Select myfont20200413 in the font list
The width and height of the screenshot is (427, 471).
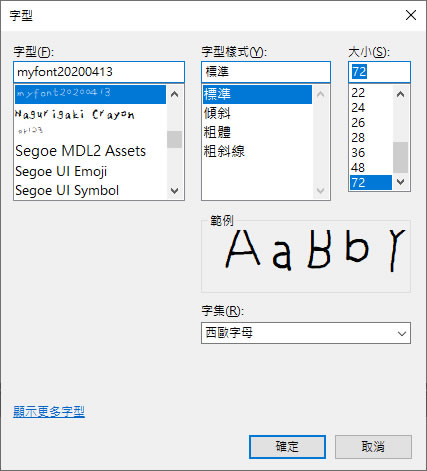pyautogui.click(x=90, y=94)
